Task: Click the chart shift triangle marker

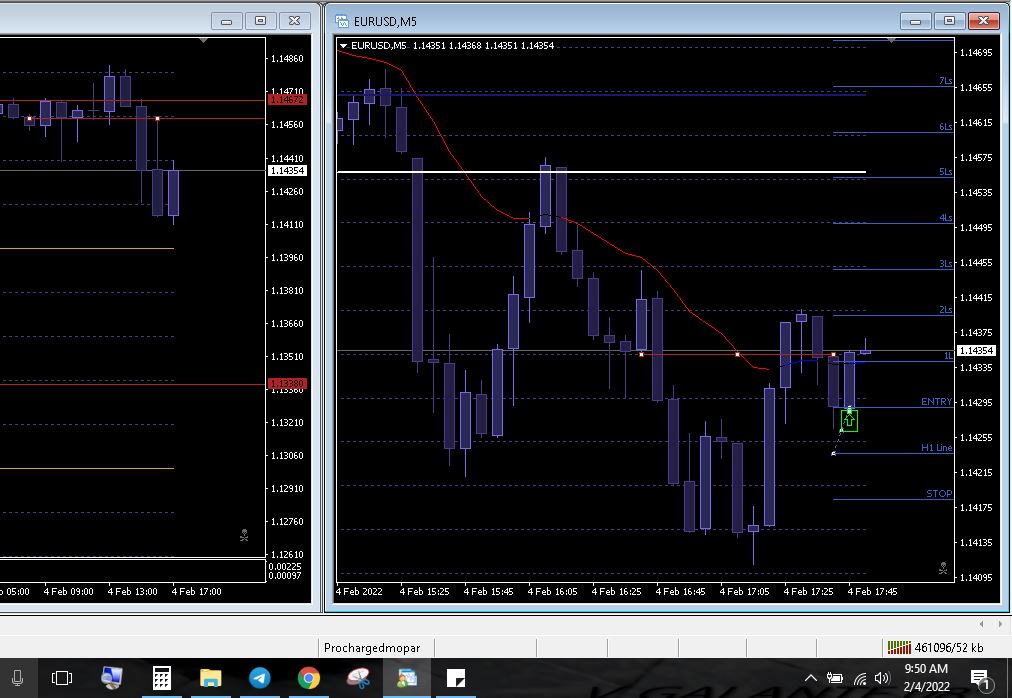Action: [x=892, y=41]
